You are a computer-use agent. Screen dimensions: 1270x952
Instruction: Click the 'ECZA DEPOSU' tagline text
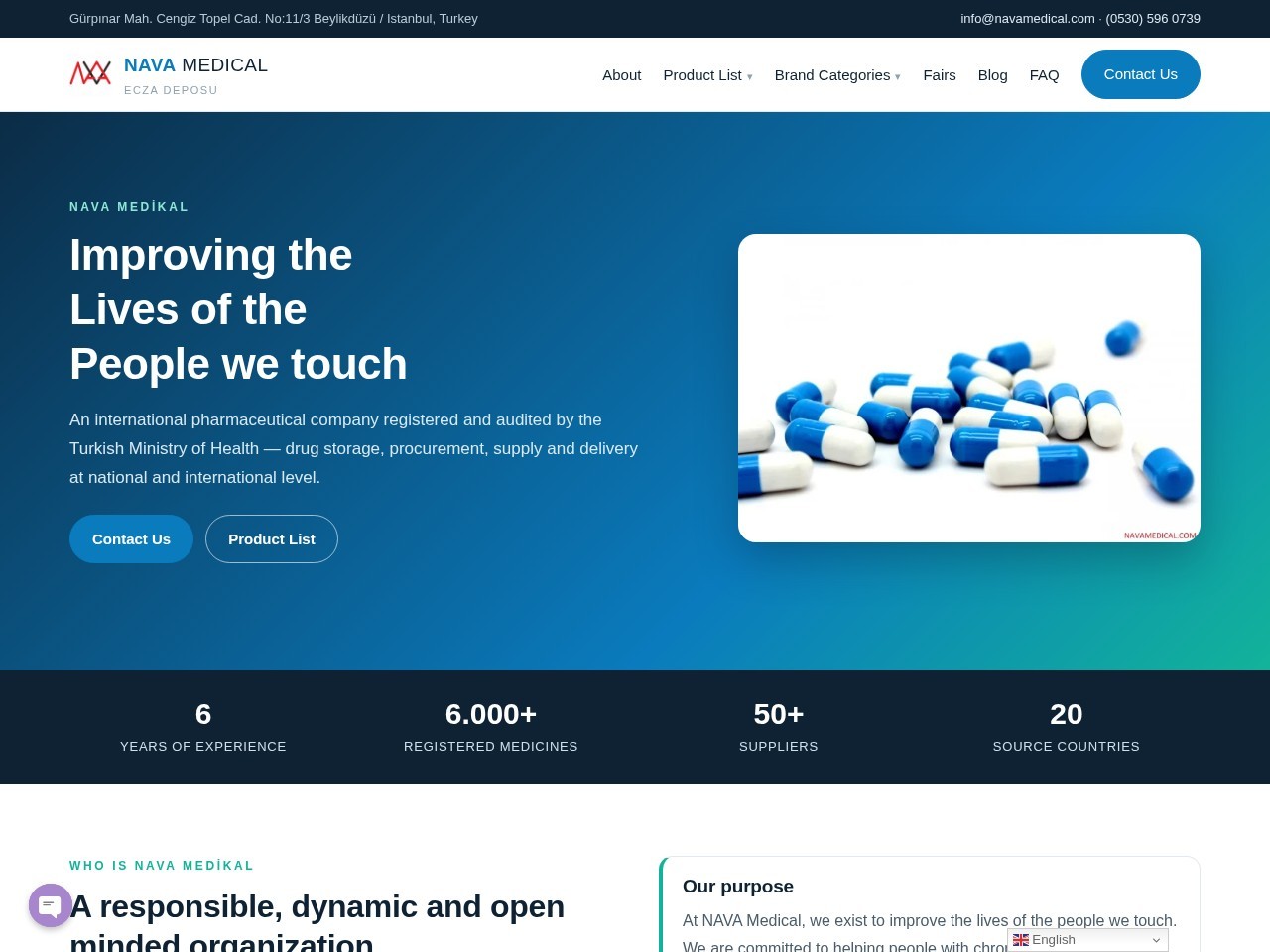point(171,90)
